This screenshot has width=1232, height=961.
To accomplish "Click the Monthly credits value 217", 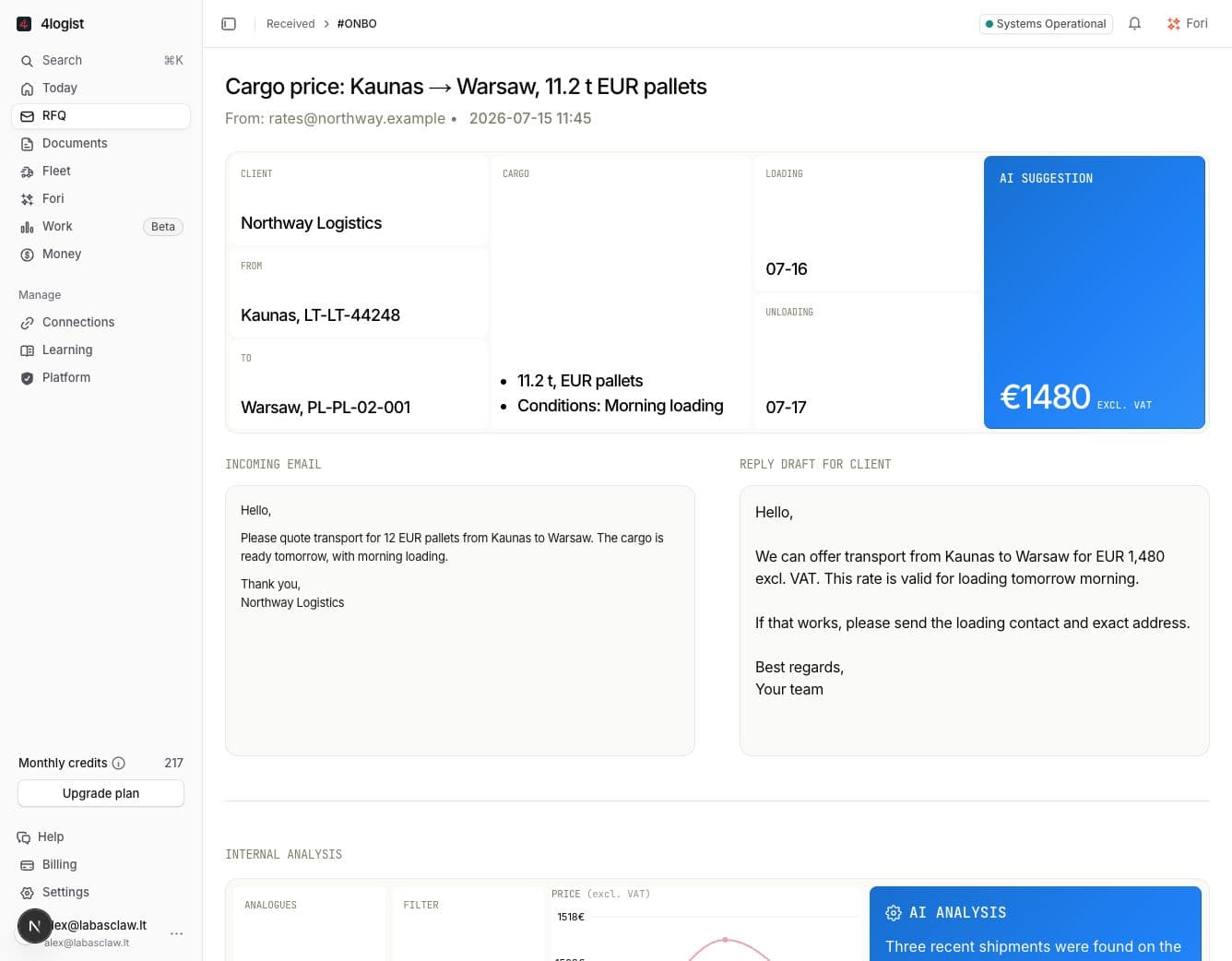I will pos(173,763).
